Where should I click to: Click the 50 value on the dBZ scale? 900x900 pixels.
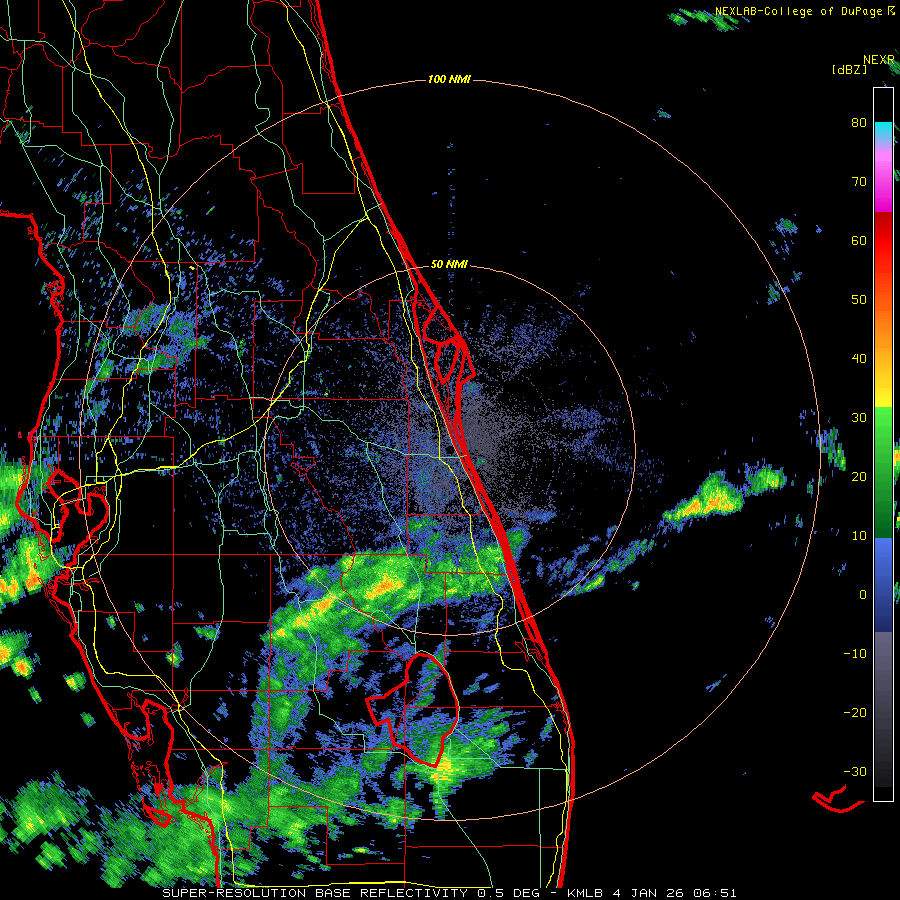[x=859, y=300]
